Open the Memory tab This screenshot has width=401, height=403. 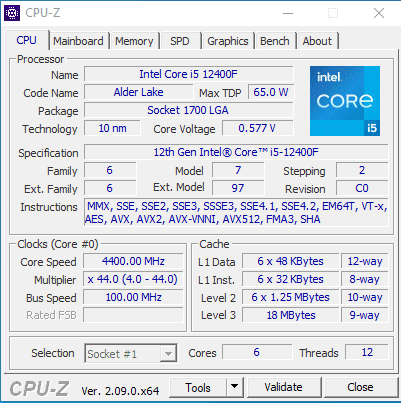tap(134, 41)
